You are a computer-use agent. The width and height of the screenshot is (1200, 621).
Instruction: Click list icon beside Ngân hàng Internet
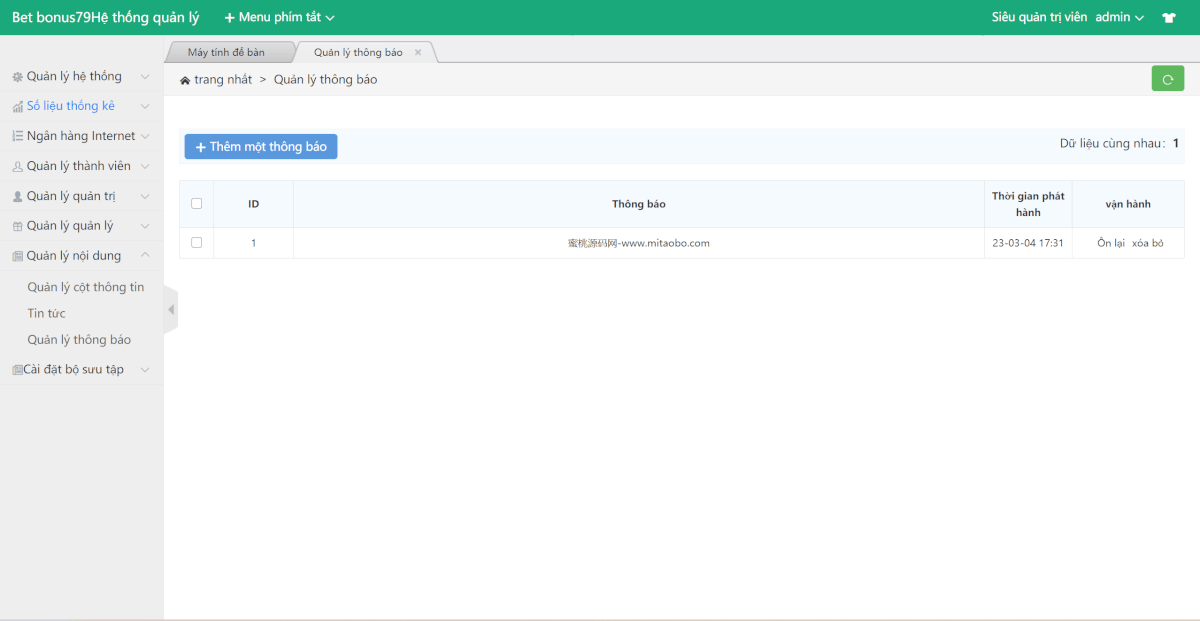[x=17, y=136]
